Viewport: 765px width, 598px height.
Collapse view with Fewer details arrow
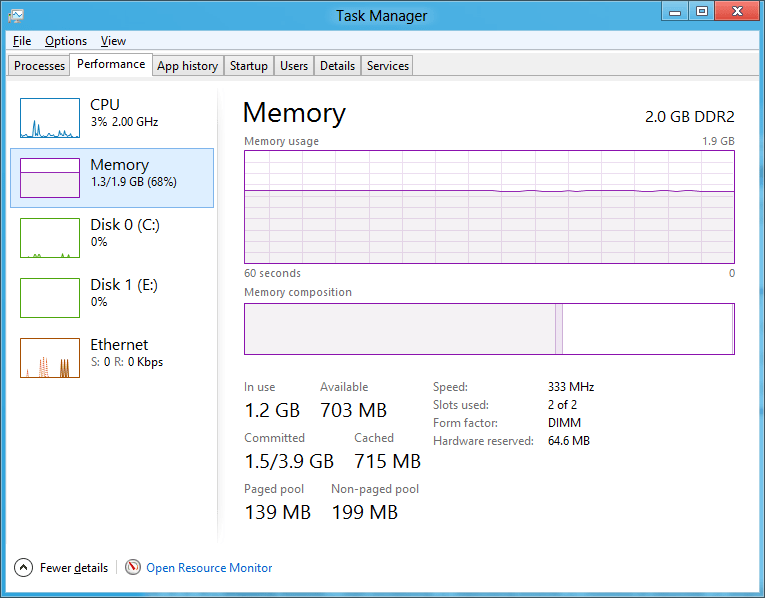click(x=23, y=567)
